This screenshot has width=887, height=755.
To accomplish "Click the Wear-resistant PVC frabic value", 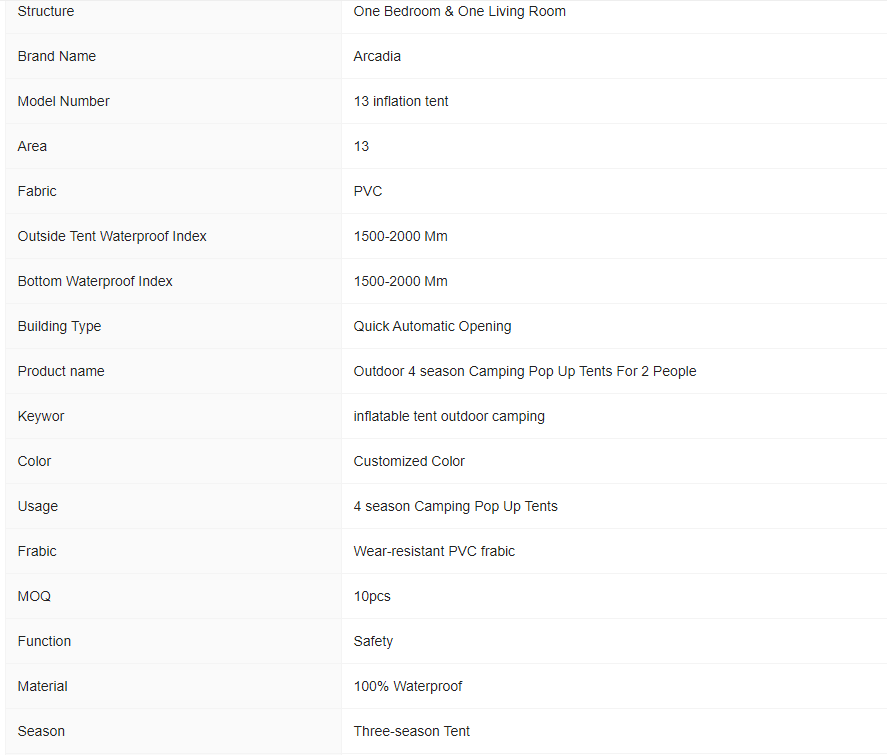I will (434, 551).
